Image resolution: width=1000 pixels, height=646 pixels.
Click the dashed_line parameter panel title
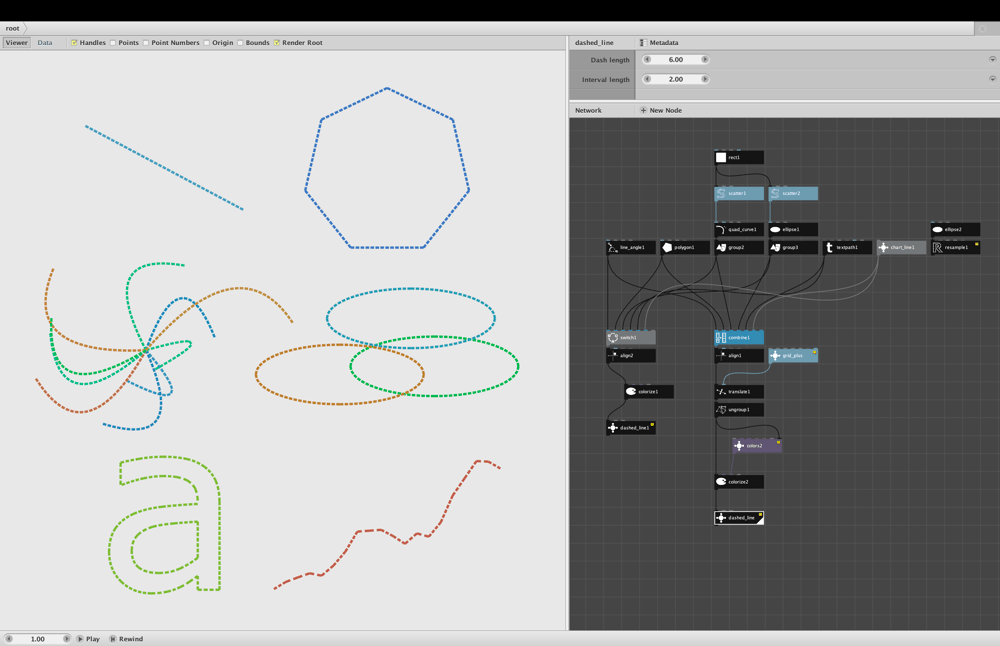coord(594,43)
